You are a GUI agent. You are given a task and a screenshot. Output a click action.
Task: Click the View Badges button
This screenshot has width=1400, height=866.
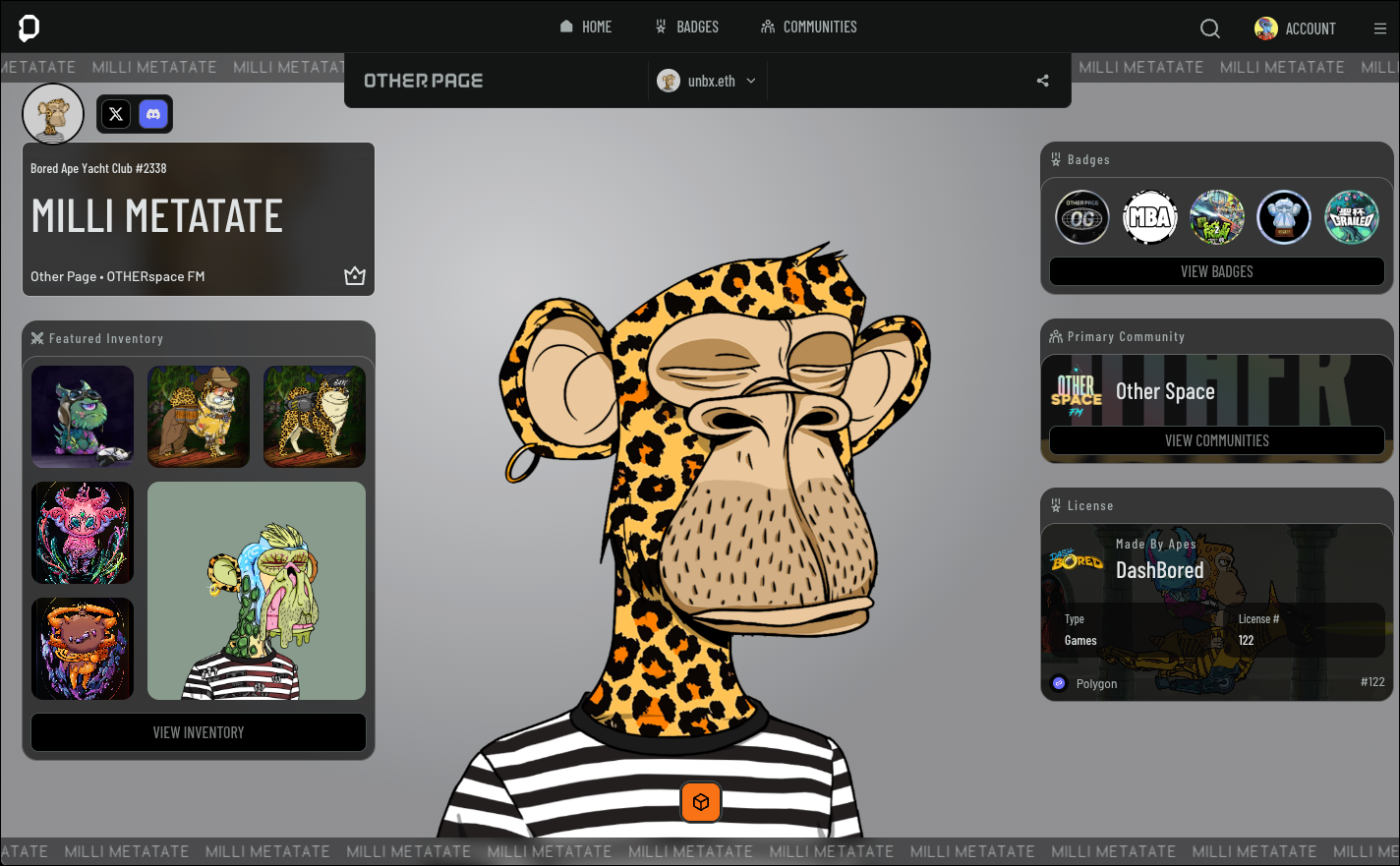coord(1217,271)
